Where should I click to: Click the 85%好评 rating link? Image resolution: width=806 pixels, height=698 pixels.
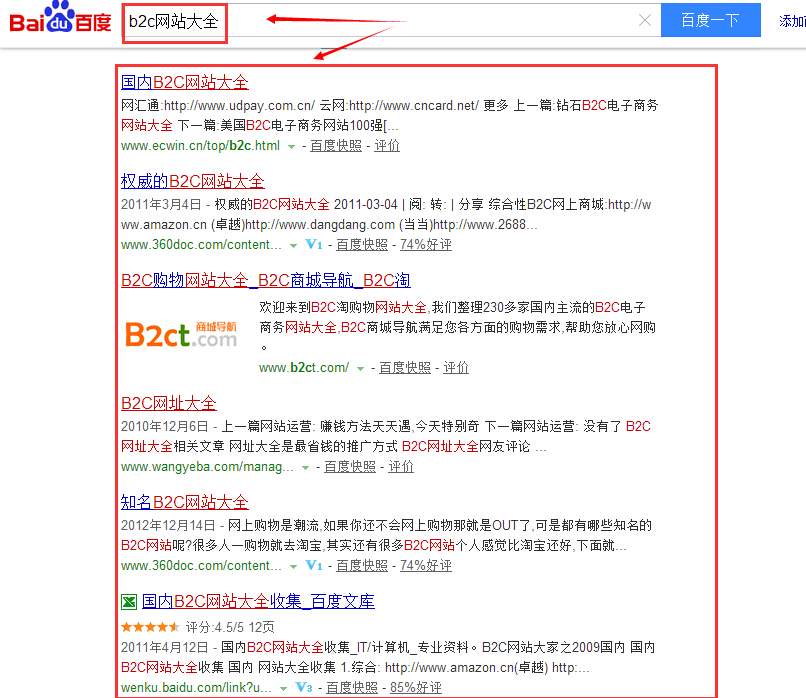[416, 687]
